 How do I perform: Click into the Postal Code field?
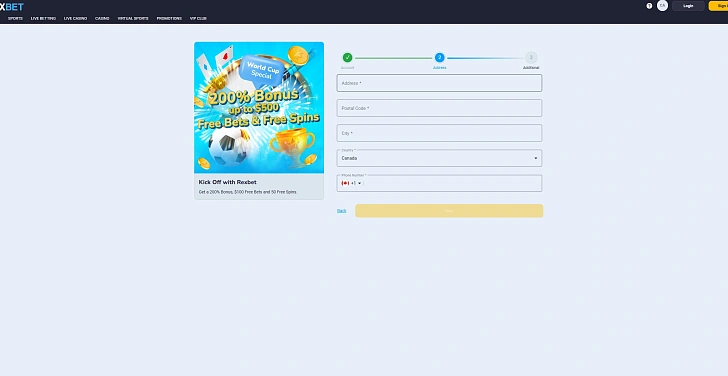click(x=439, y=108)
